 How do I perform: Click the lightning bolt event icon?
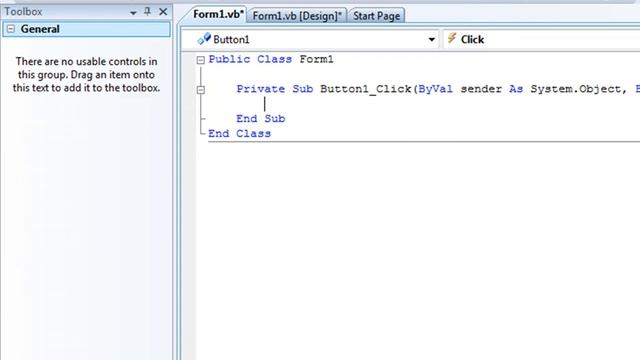pyautogui.click(x=451, y=38)
